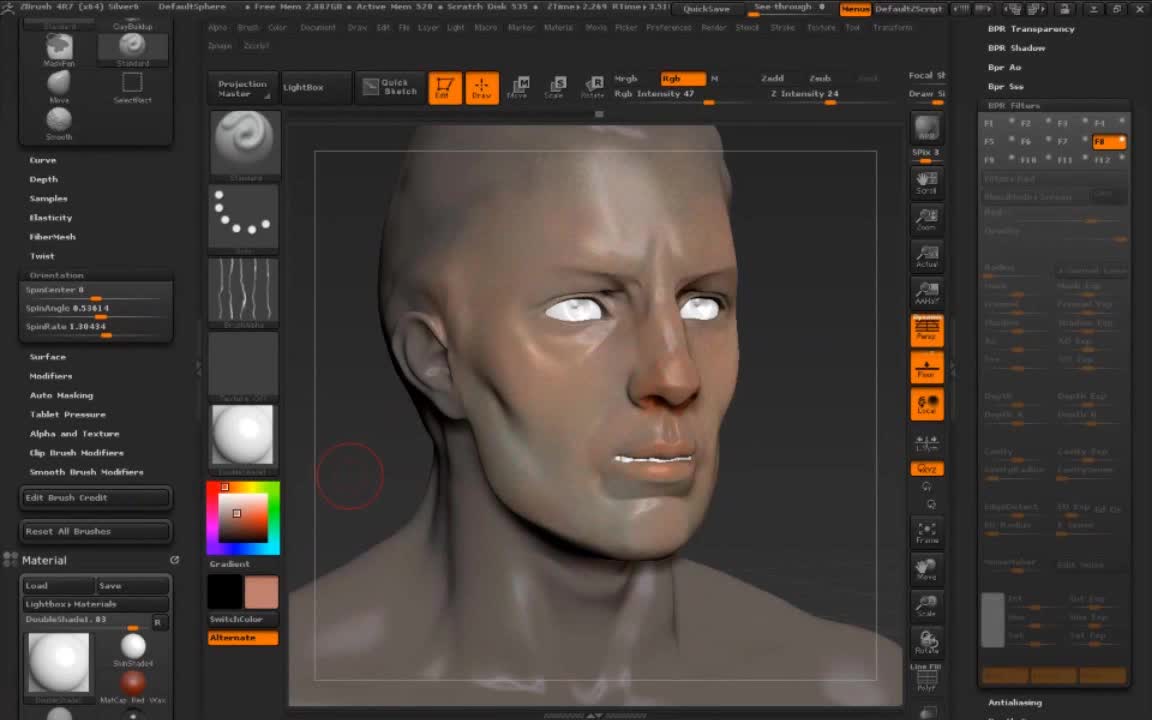
Task: Click QuickSave
Action: [707, 10]
